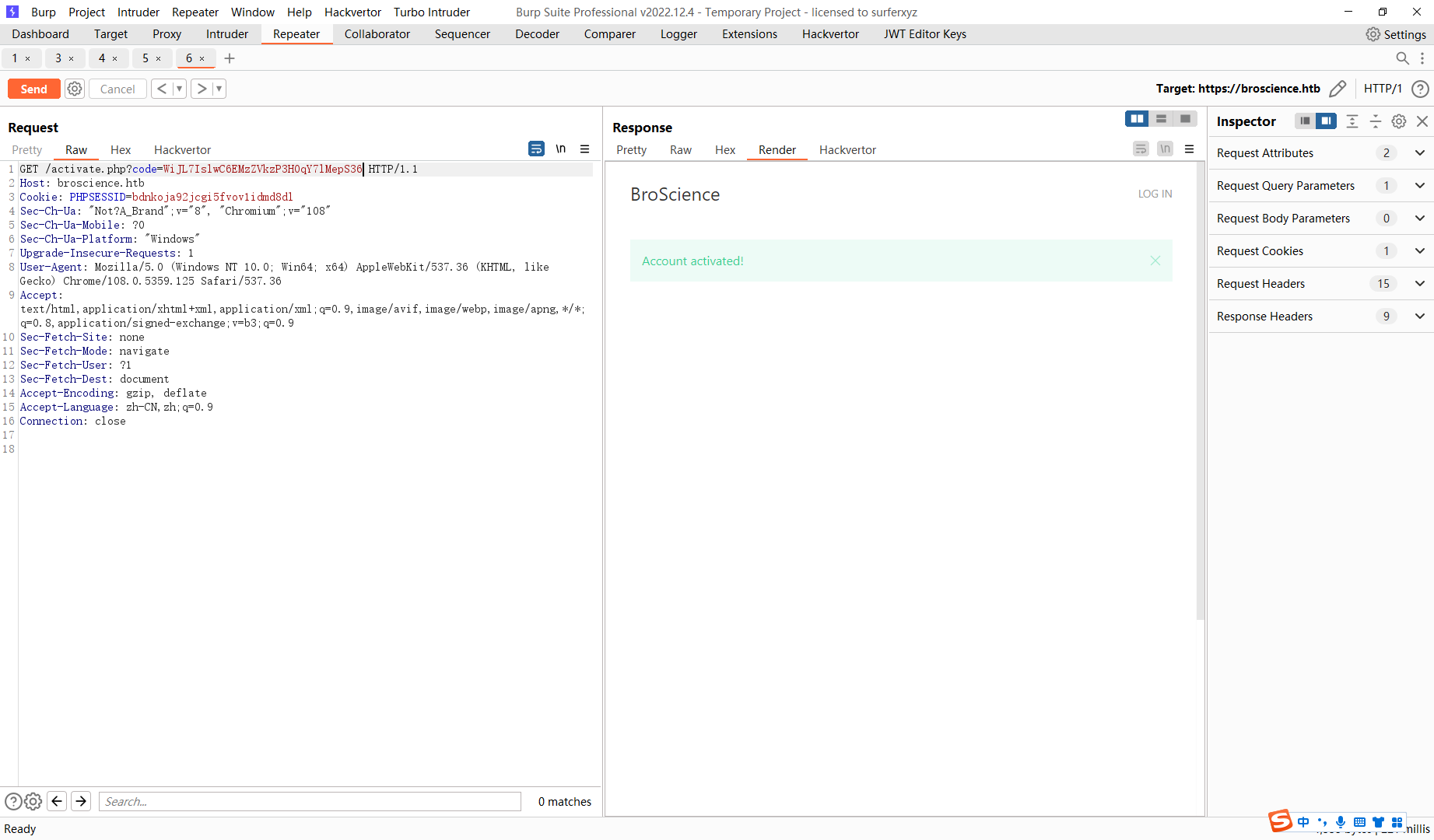Screen dimensions: 1434x840
Task: Open Settings from top right
Action: tap(1396, 34)
